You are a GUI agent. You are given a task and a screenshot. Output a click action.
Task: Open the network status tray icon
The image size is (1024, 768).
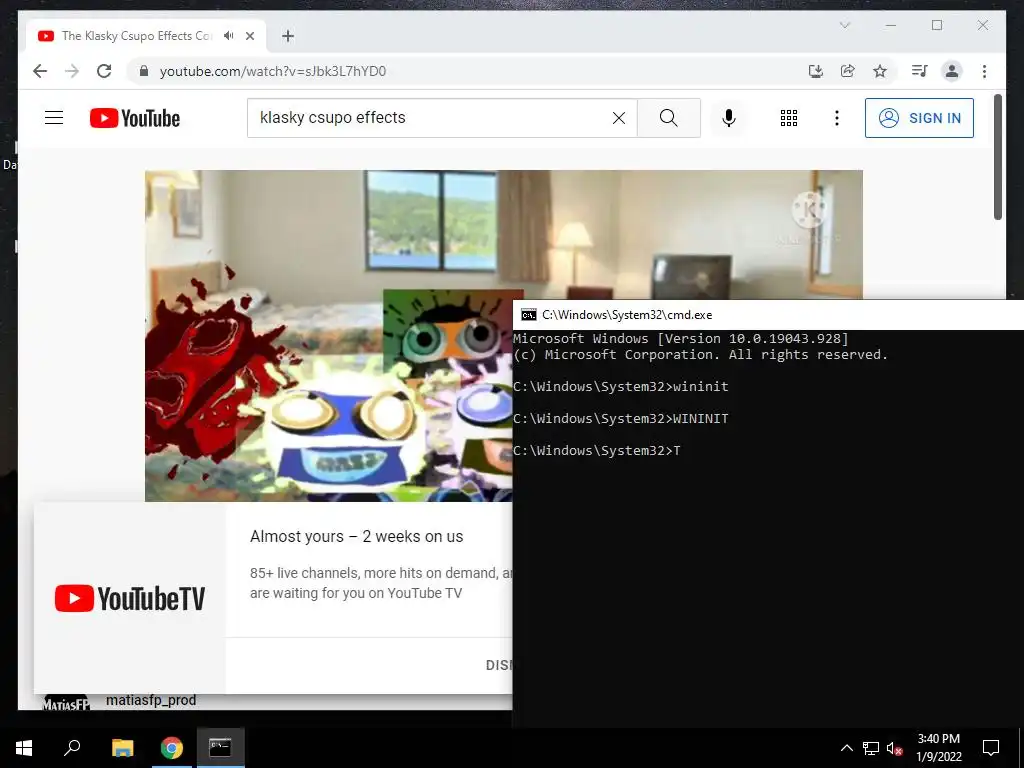[871, 748]
